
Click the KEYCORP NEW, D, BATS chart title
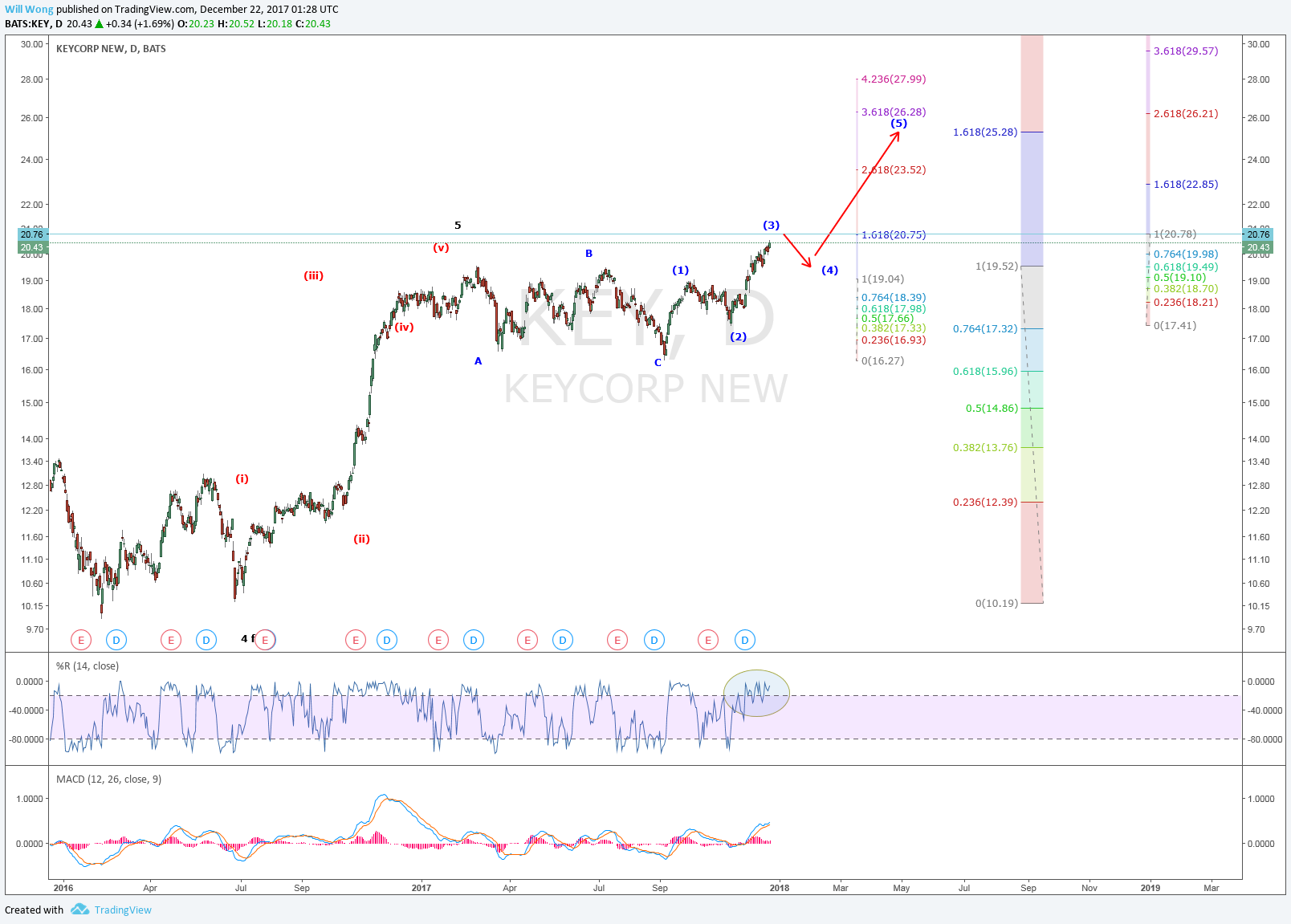[111, 49]
